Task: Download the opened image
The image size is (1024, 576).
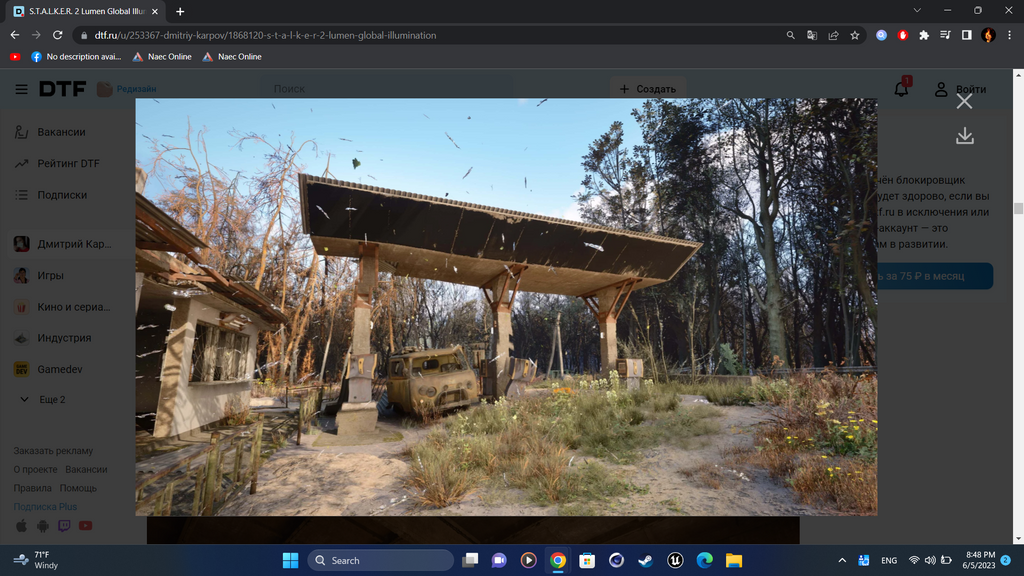Action: tap(965, 136)
